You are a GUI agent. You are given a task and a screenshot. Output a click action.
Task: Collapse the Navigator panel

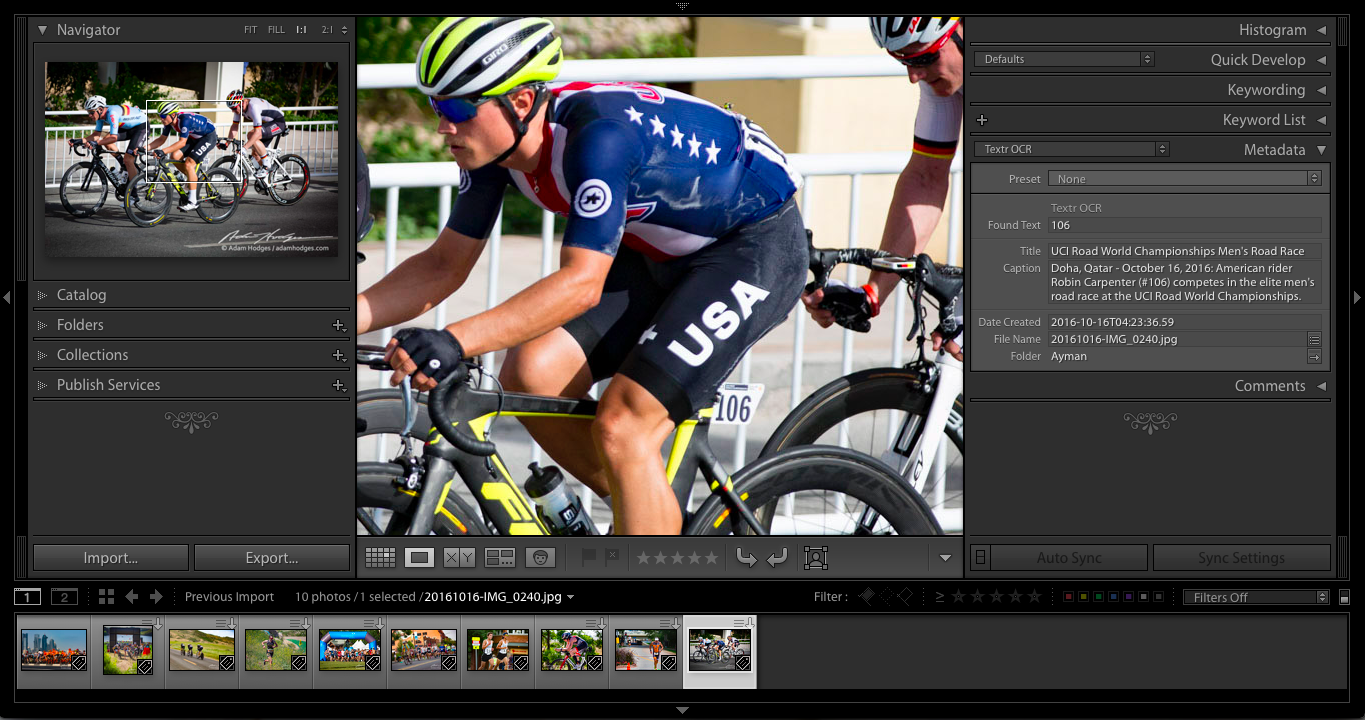coord(42,30)
